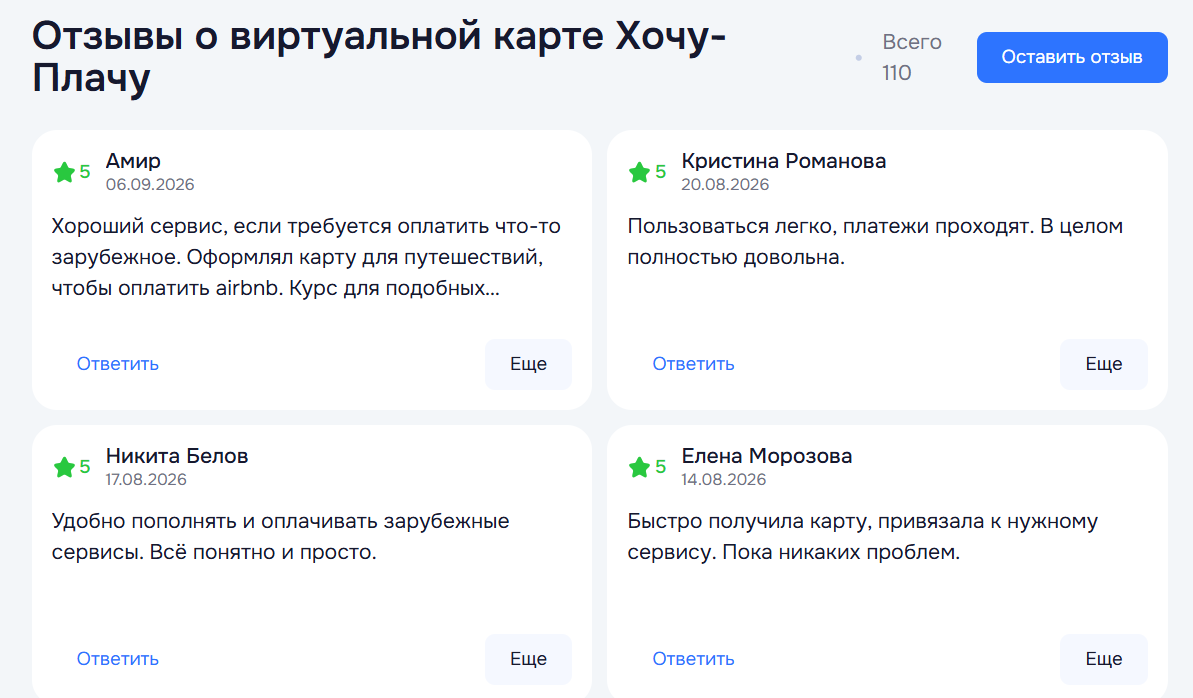Viewport: 1193px width, 698px height.
Task: Select reviewer name Никита Белов
Action: pos(177,455)
